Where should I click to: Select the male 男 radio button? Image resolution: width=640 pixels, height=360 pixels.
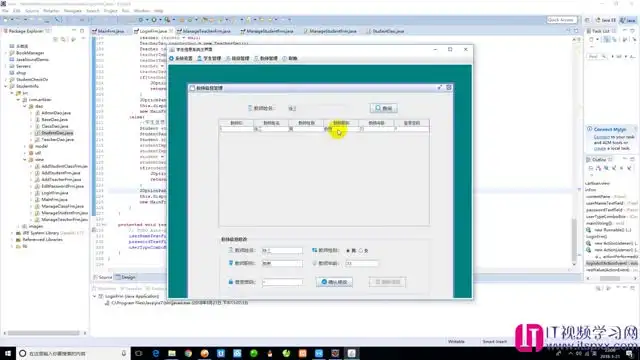tap(348, 251)
